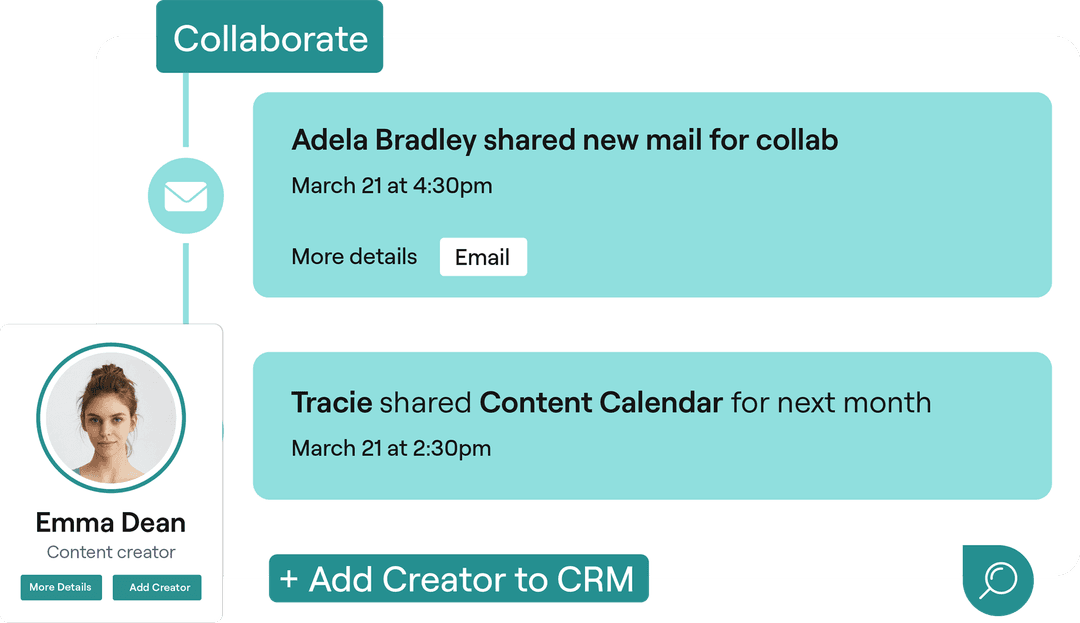1080x623 pixels.
Task: Click the envelope mail icon on timeline
Action: 186,196
